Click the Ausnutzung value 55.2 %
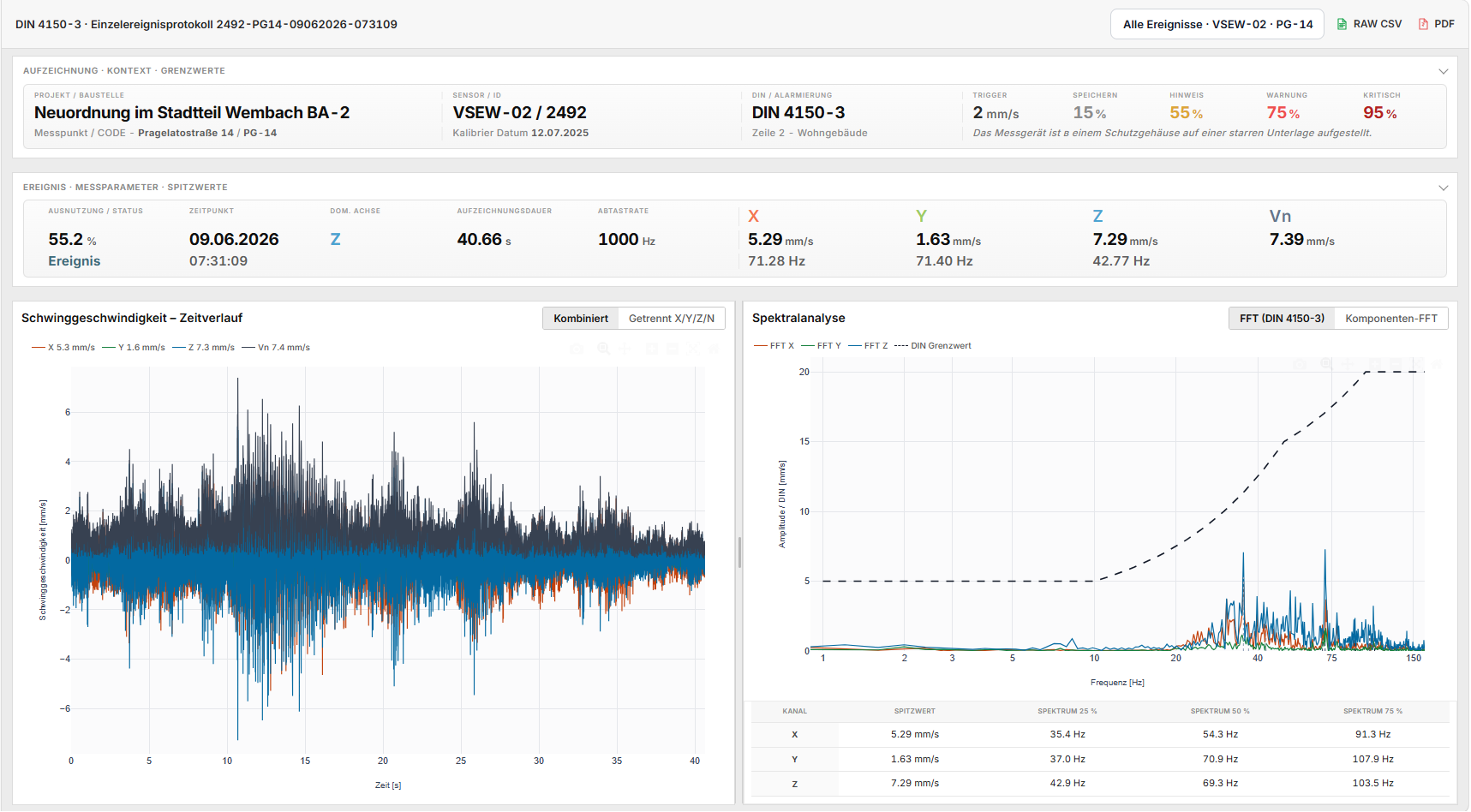This screenshot has height=812, width=1471. 73,240
